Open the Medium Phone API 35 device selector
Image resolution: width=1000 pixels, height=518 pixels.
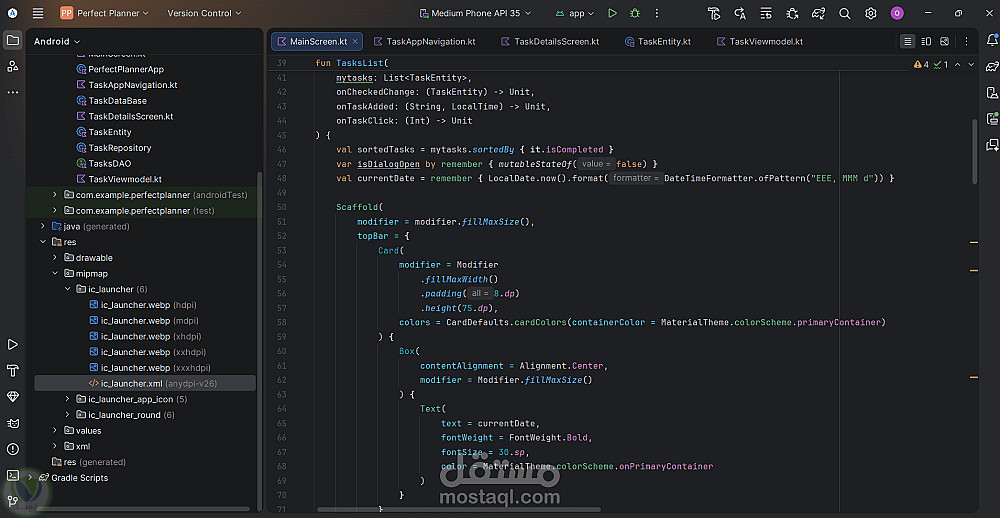coord(475,13)
